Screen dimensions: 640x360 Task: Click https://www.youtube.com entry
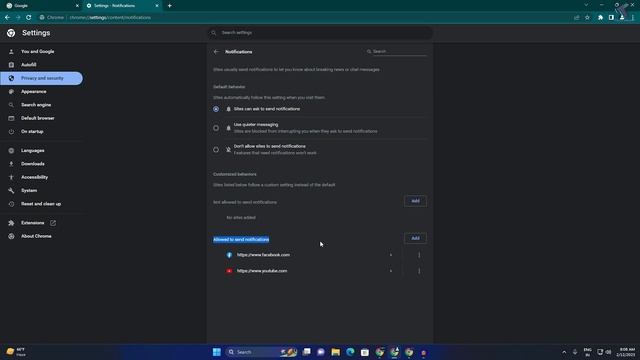click(262, 271)
